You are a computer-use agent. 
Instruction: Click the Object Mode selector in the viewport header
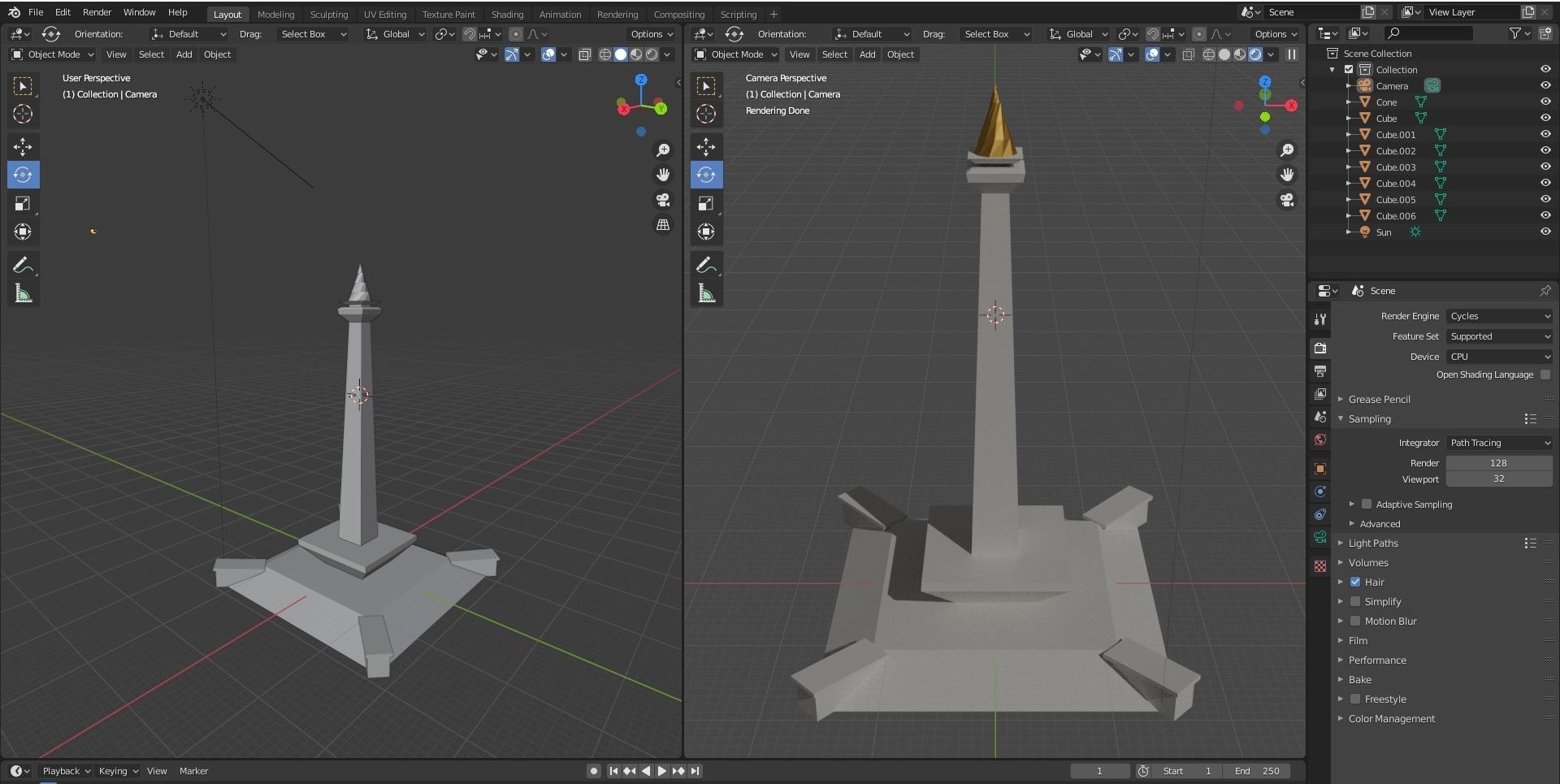(x=52, y=54)
